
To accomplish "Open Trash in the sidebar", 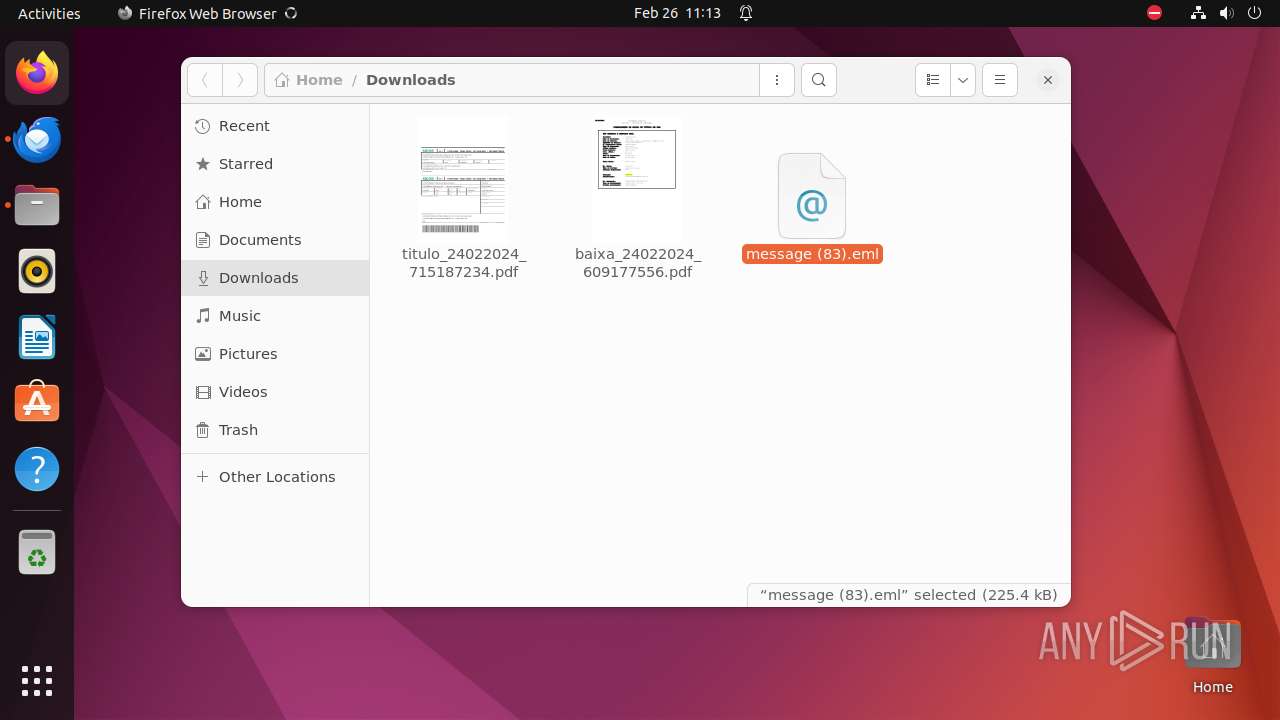I will click(275, 430).
